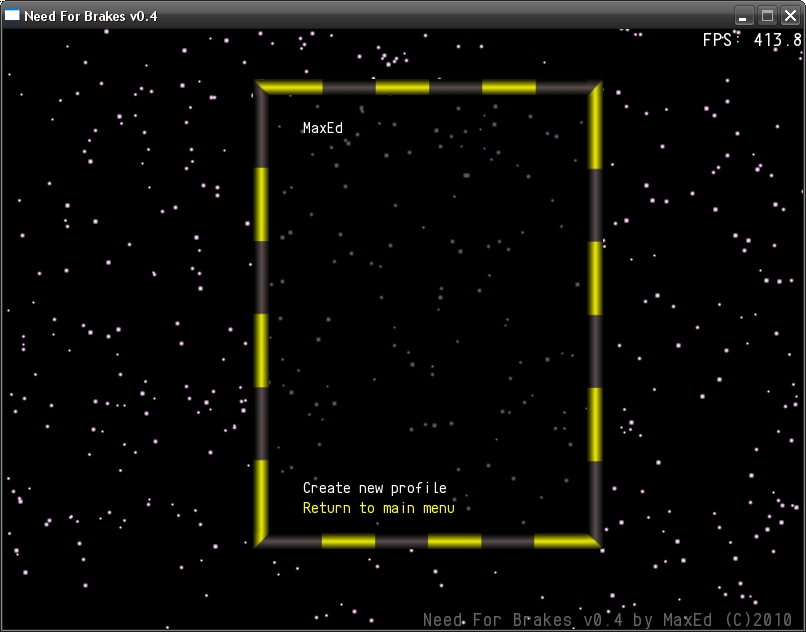The image size is (806, 632).
Task: Click the FPS counter text
Action: pyautogui.click(x=752, y=40)
